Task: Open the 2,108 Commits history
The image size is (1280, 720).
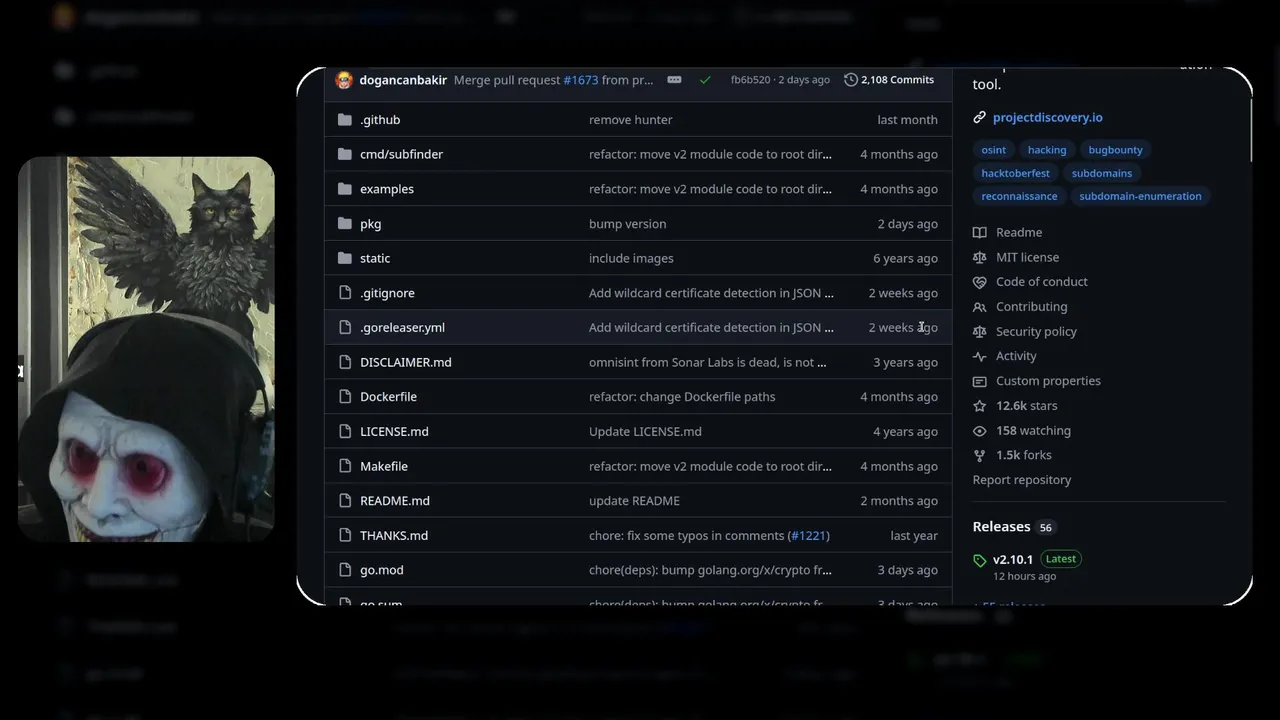Action: [x=889, y=80]
